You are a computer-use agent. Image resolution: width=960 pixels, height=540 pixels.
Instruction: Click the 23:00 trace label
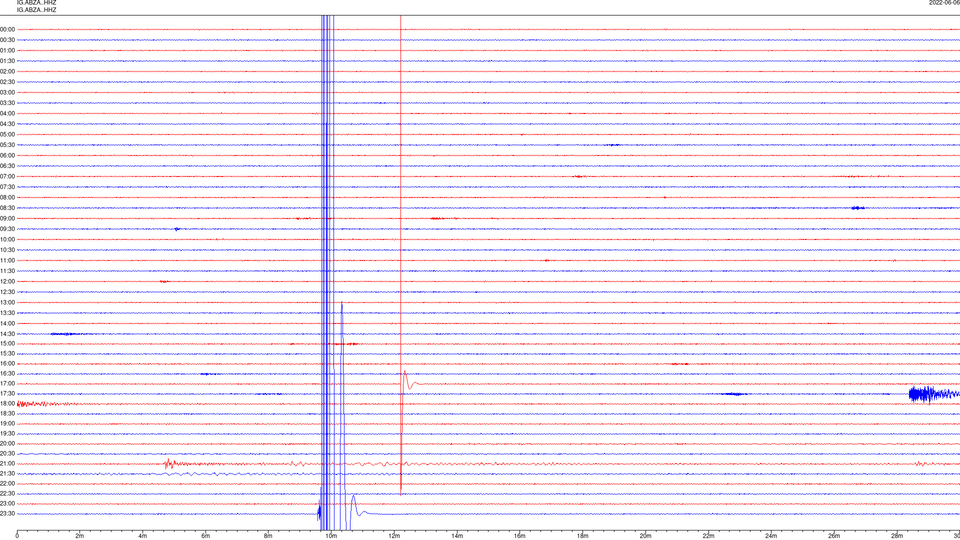pyautogui.click(x=7, y=504)
